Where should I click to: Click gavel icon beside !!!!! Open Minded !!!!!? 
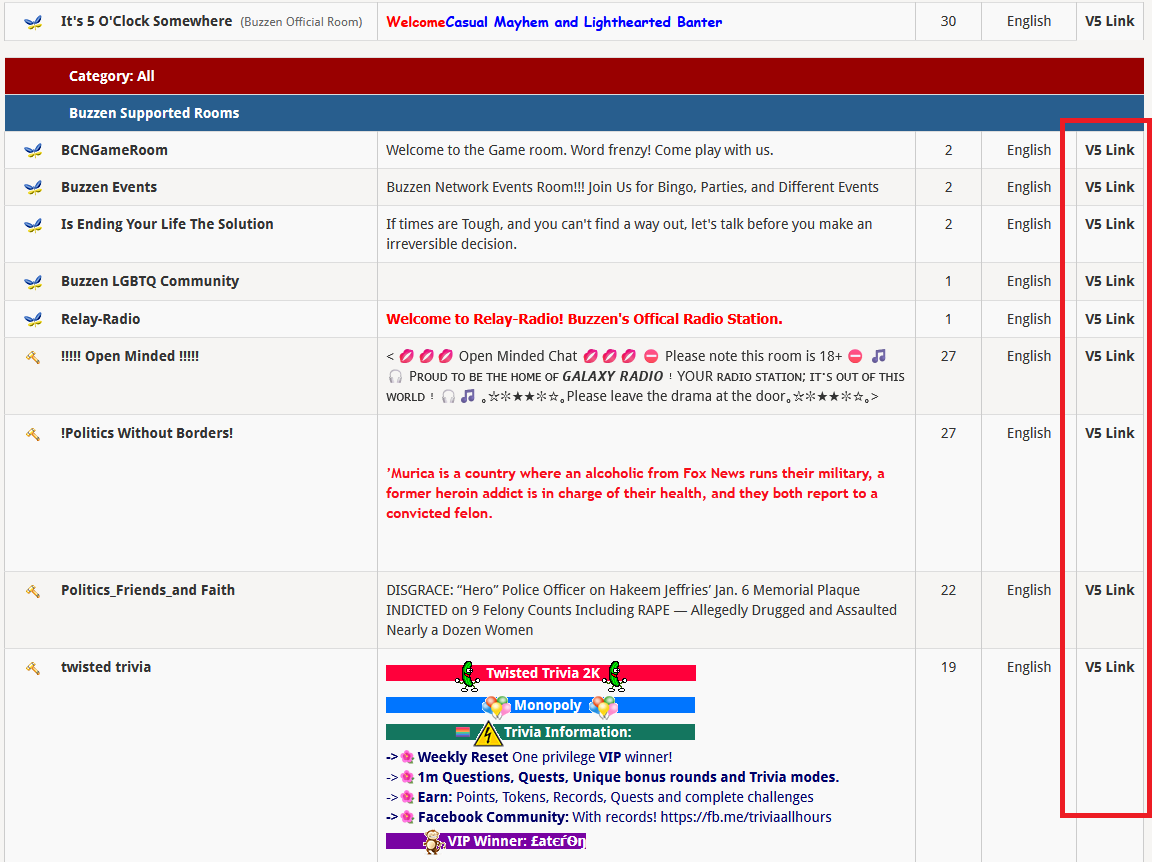click(x=33, y=356)
